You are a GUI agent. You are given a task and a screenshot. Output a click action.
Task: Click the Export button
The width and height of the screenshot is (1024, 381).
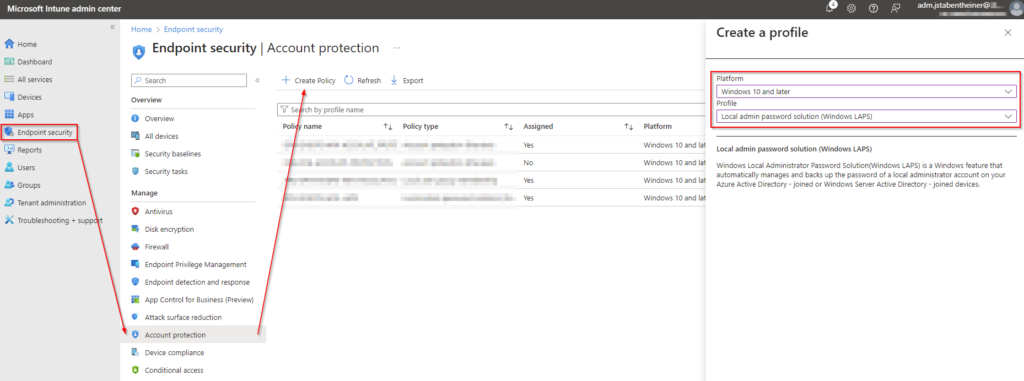point(407,80)
